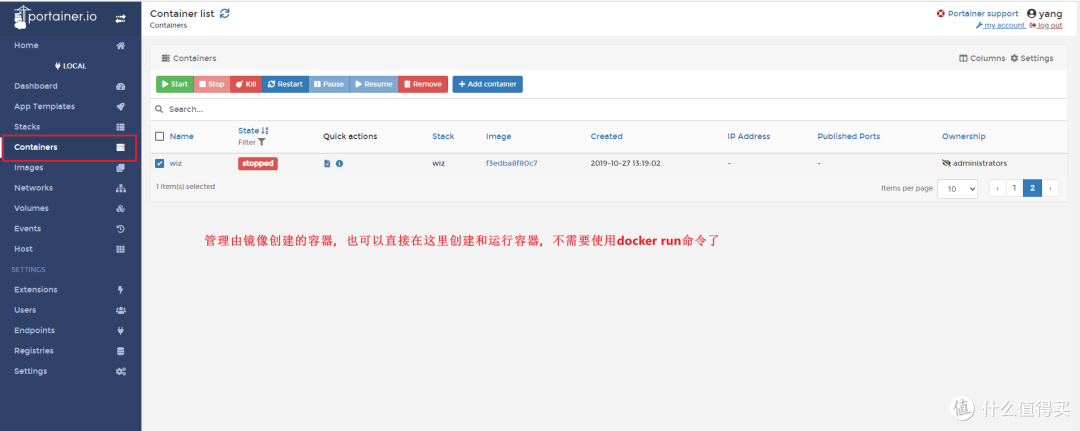Click Portainer support icon link

tap(940, 13)
